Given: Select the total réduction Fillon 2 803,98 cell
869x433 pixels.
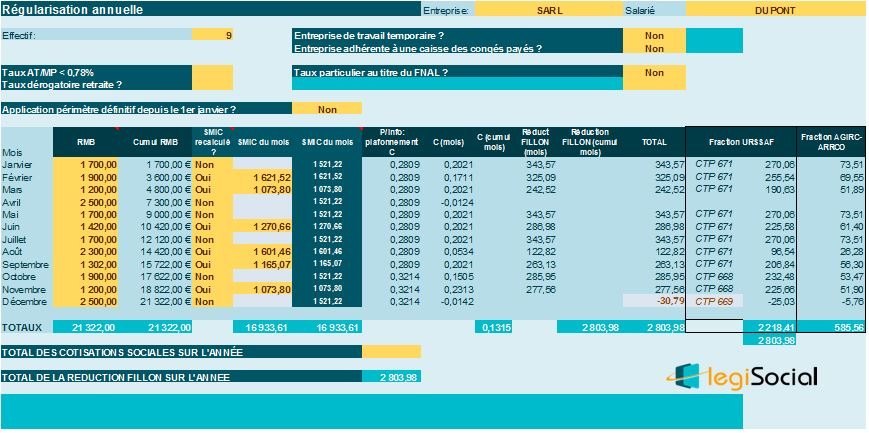Looking at the screenshot, I should [x=392, y=377].
